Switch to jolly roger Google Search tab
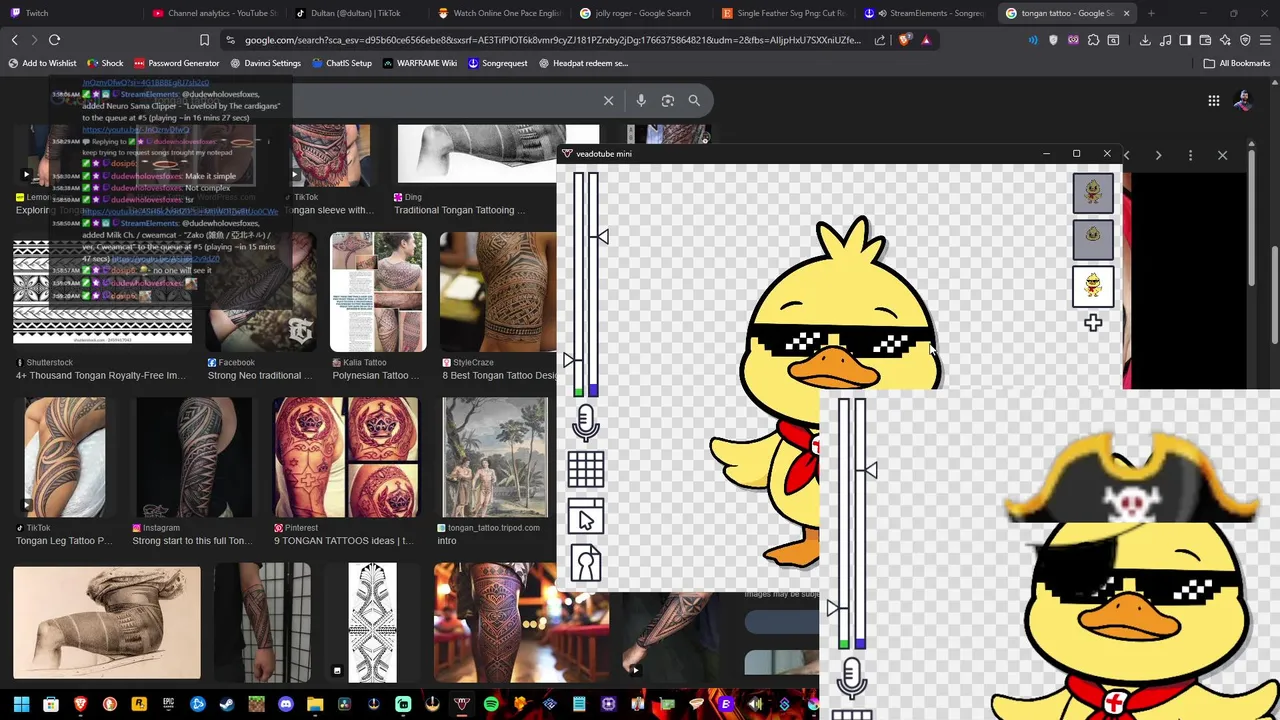This screenshot has width=1280, height=720. coord(643,13)
